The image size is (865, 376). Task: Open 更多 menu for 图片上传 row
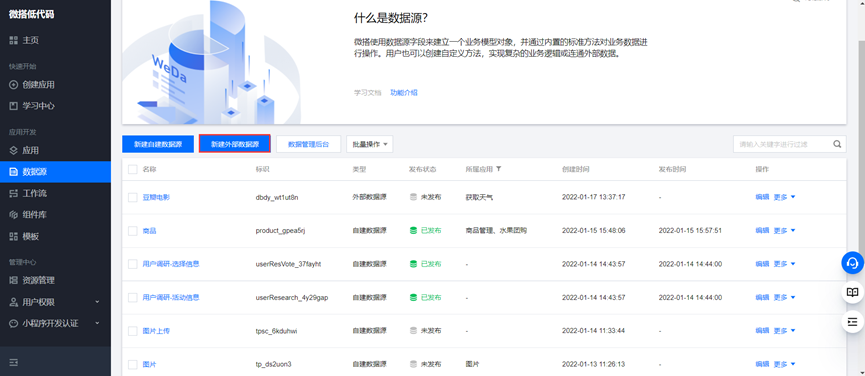pos(784,331)
